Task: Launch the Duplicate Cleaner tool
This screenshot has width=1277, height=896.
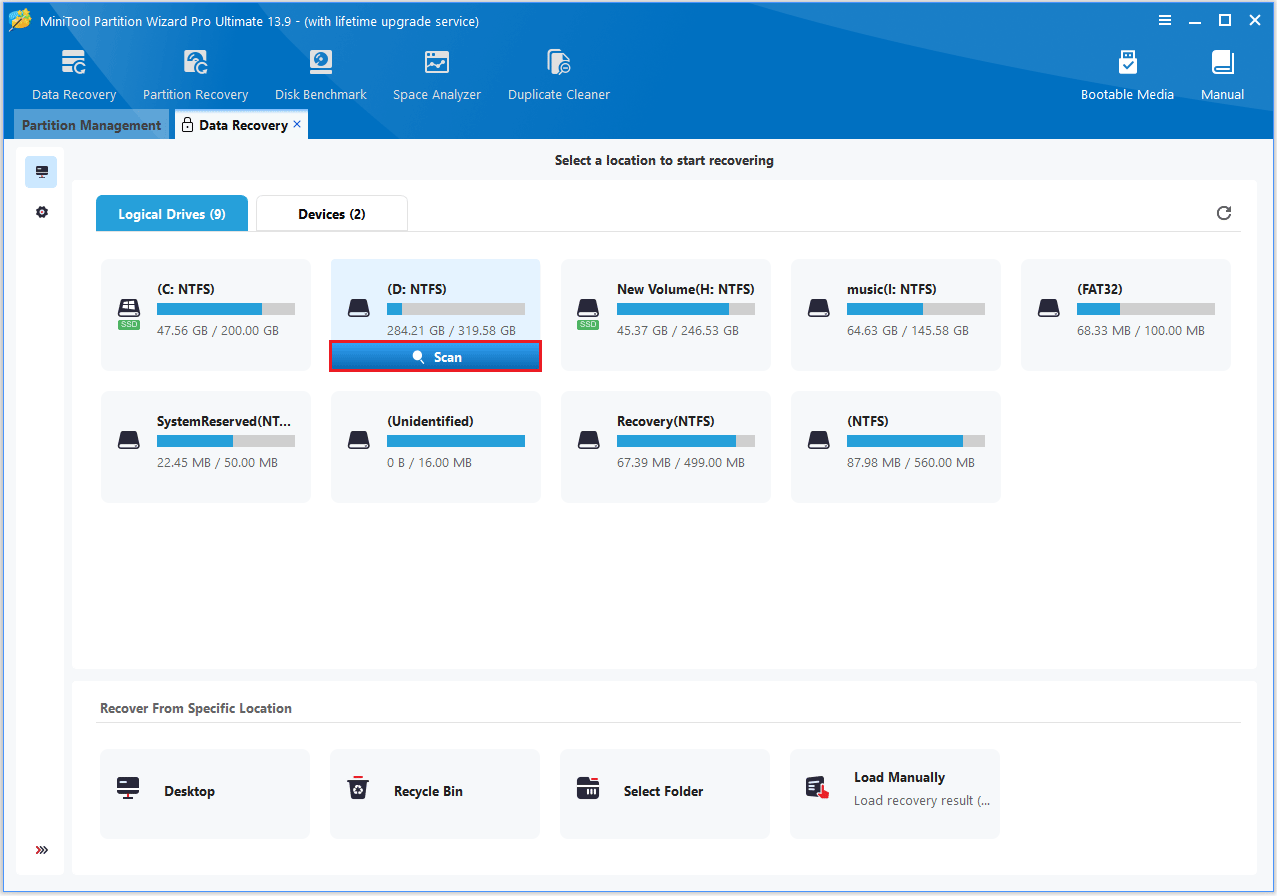Action: (x=558, y=75)
